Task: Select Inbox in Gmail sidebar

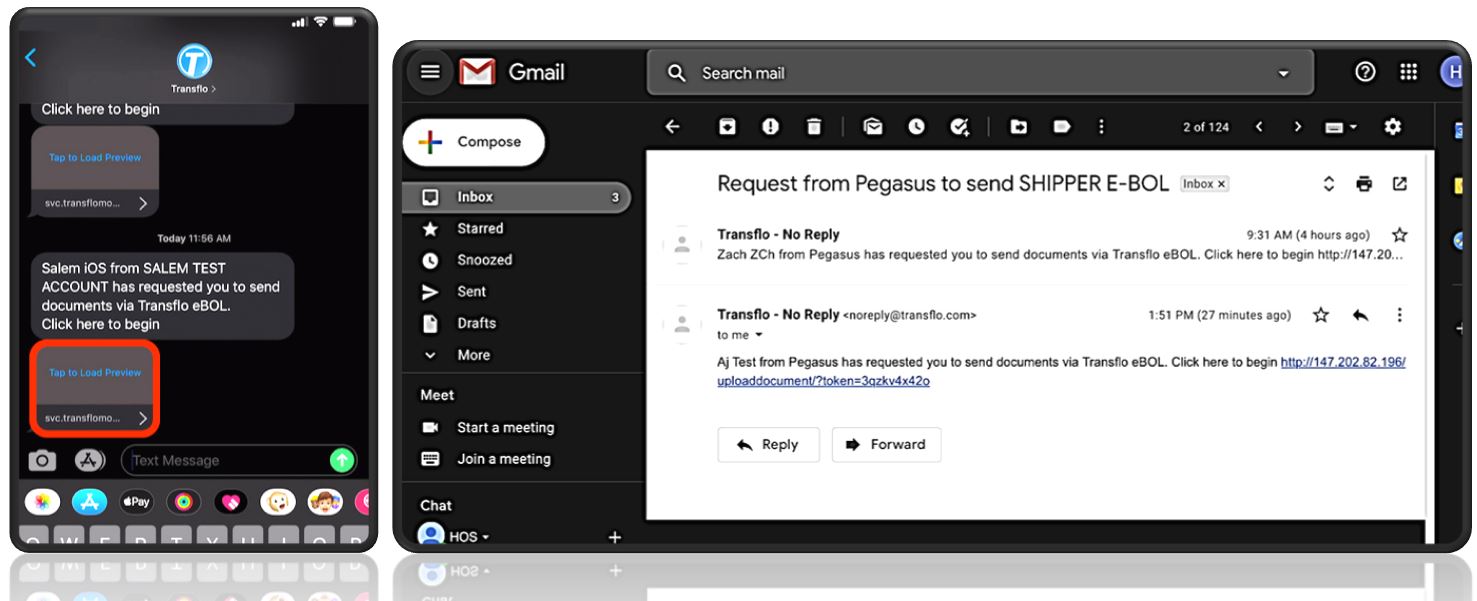Action: pos(516,197)
